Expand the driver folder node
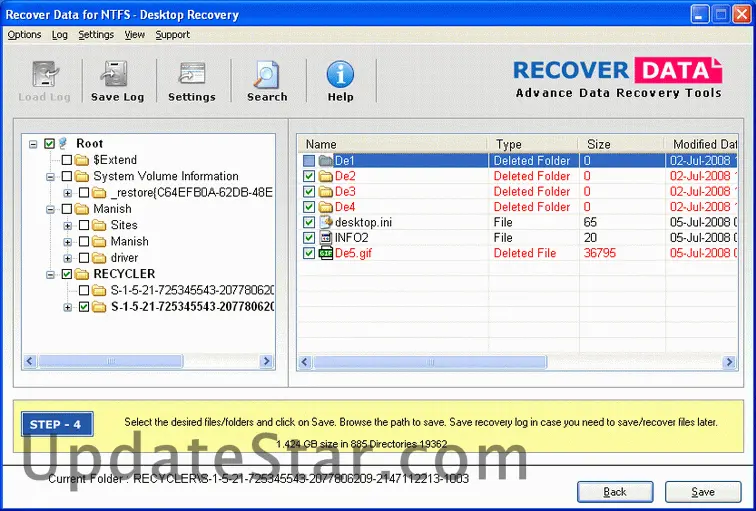The height and width of the screenshot is (511, 756). 68,258
